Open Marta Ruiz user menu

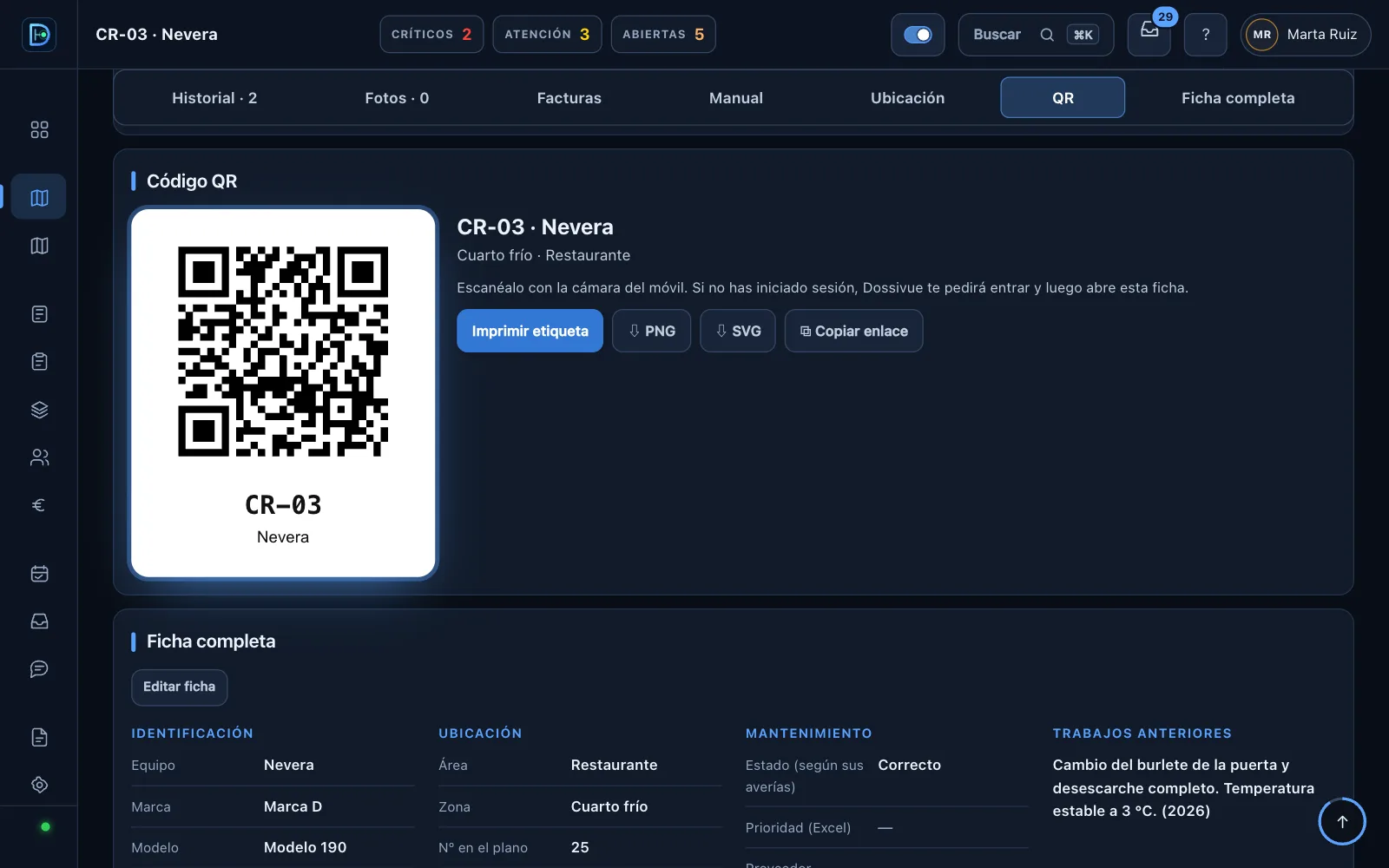pyautogui.click(x=1306, y=35)
